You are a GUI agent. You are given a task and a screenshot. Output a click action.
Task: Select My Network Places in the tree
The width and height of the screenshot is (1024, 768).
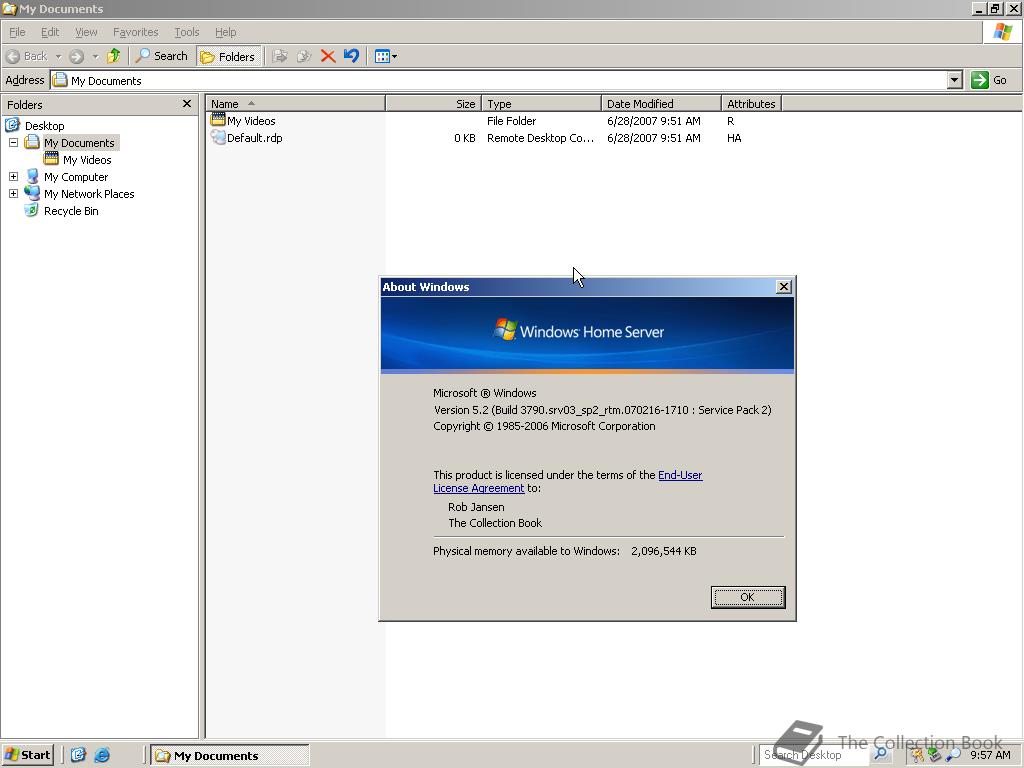pos(89,193)
